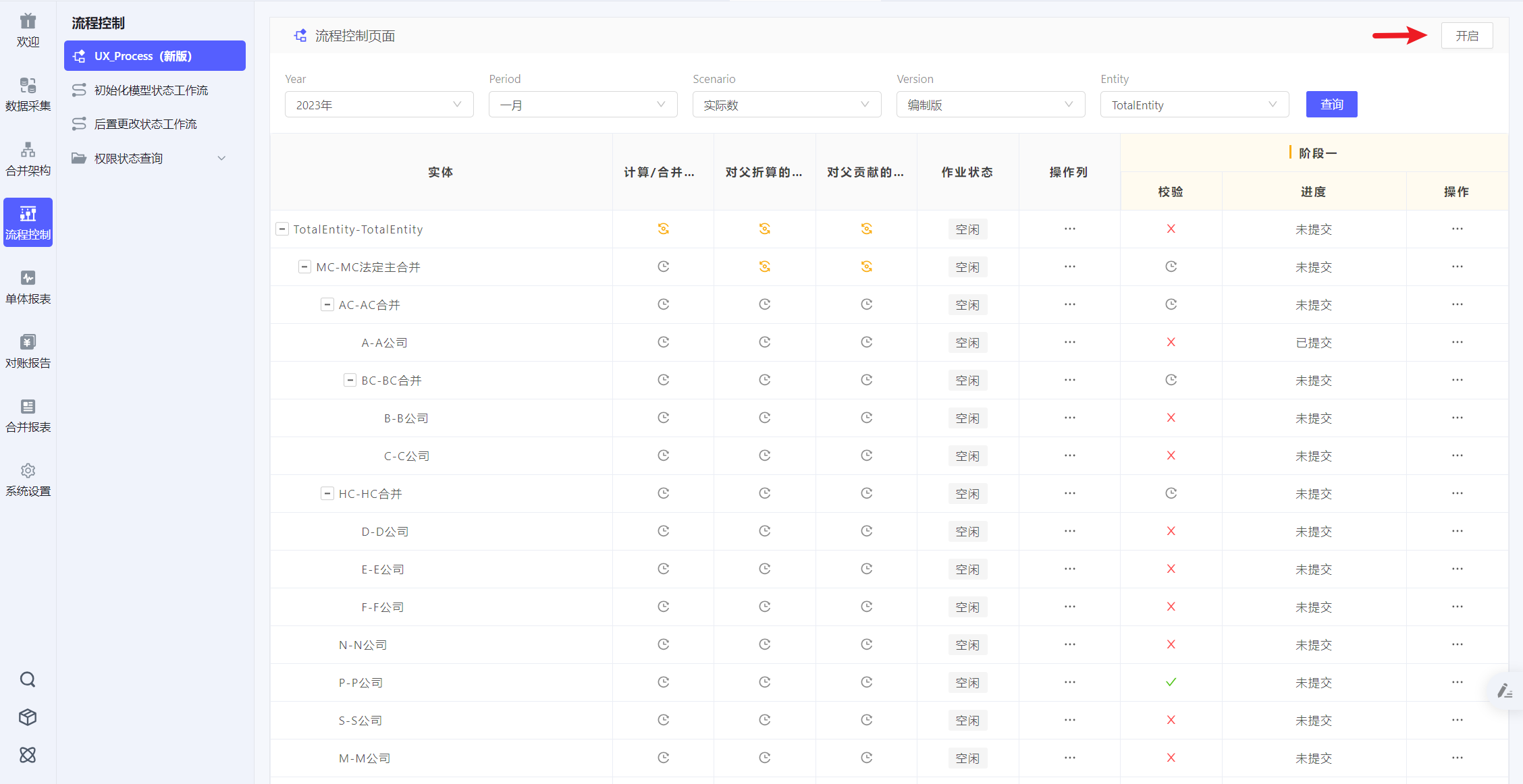Click the search magnifier icon in sidebar
The height and width of the screenshot is (784, 1523).
click(28, 679)
